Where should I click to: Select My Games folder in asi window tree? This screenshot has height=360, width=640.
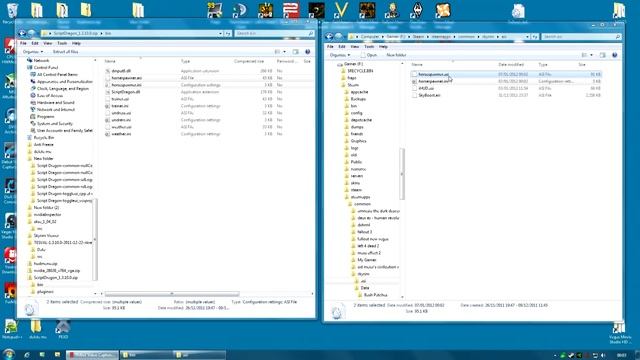[367, 260]
